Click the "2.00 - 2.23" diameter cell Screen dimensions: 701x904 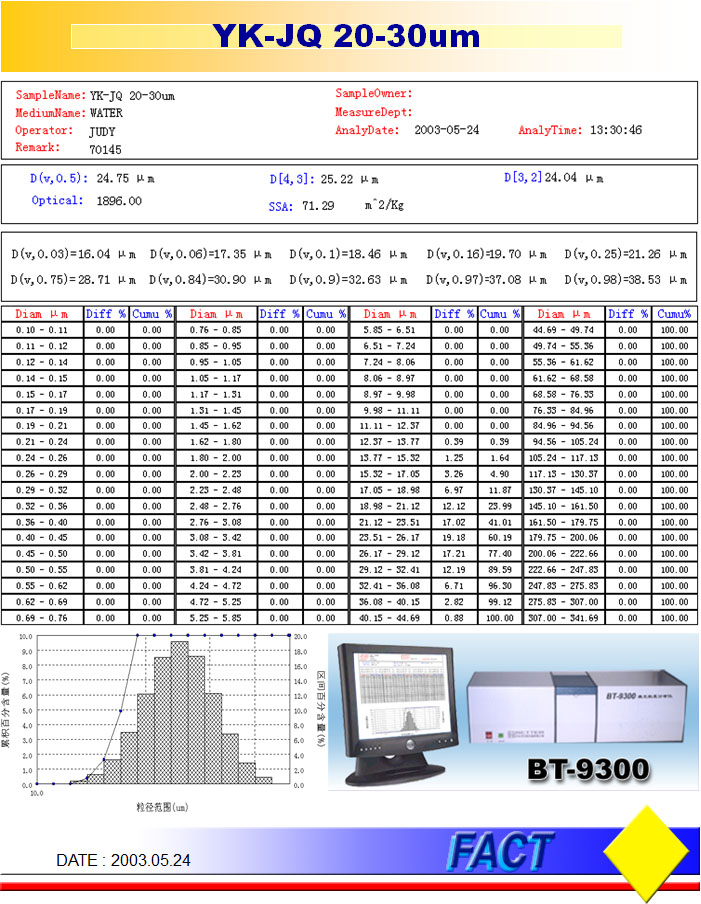click(x=216, y=474)
